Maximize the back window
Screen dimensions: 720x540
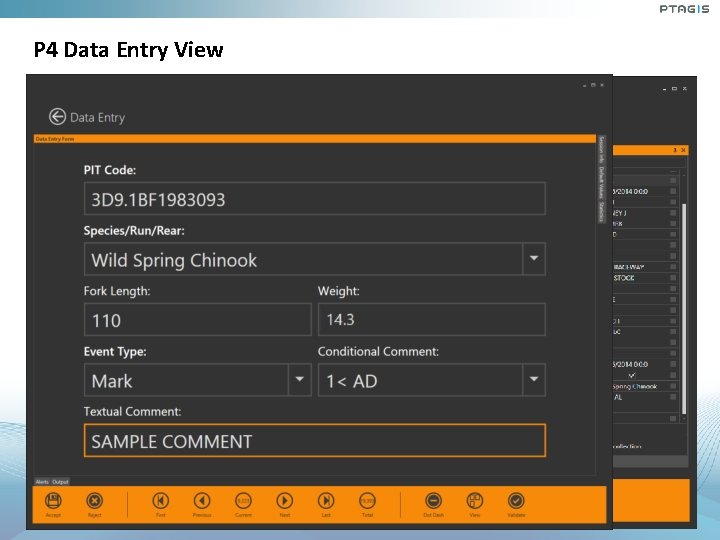pos(674,89)
